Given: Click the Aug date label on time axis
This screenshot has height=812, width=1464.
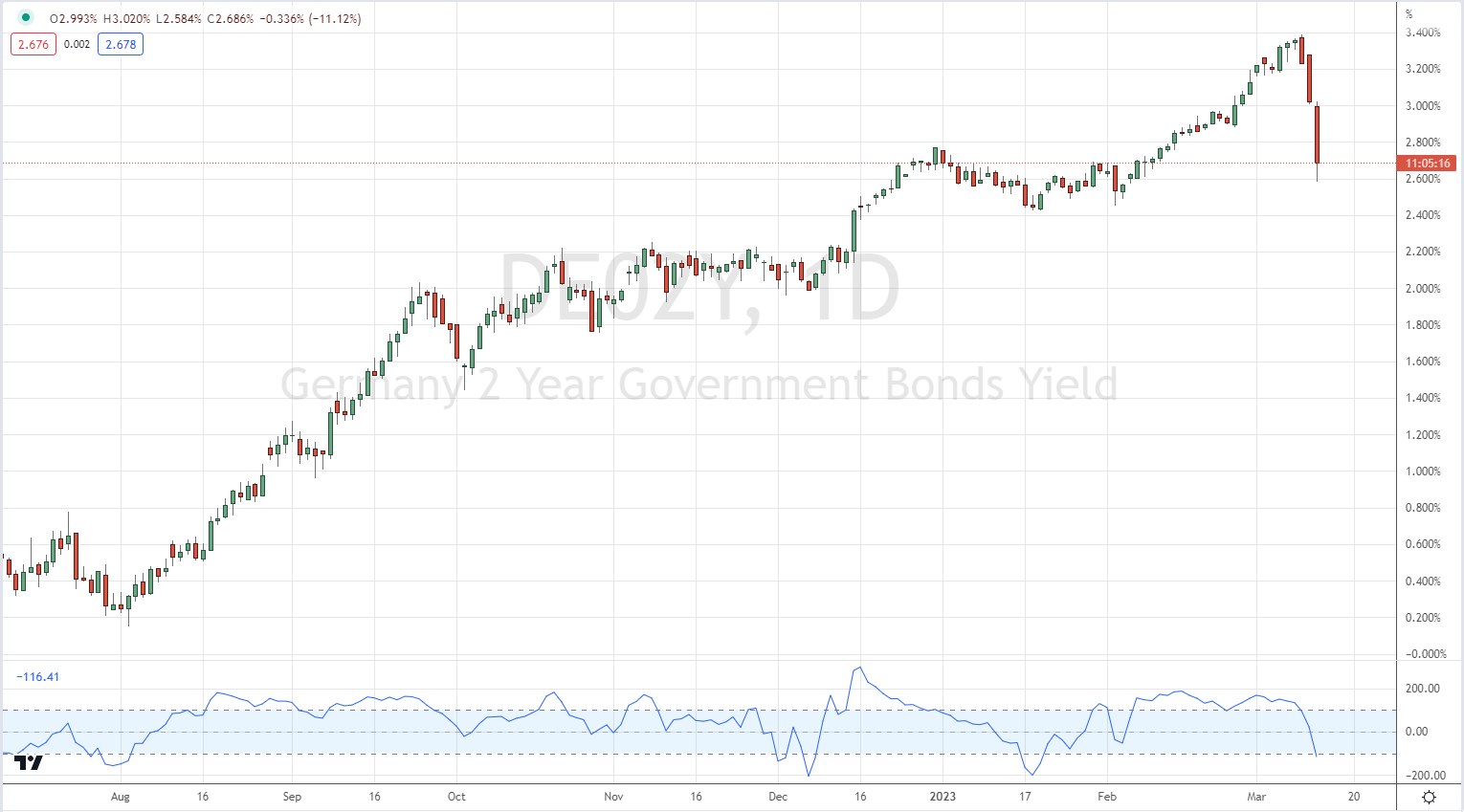Looking at the screenshot, I should coord(121,797).
